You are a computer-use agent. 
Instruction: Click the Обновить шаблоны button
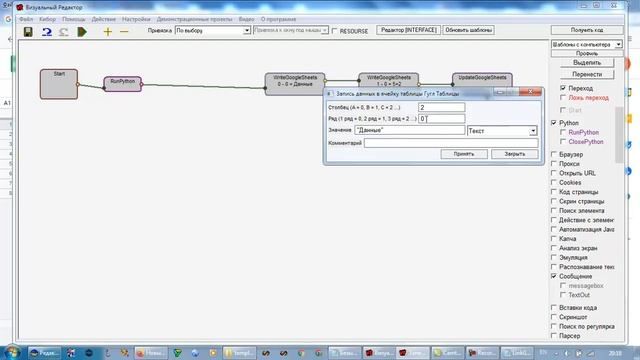[468, 30]
